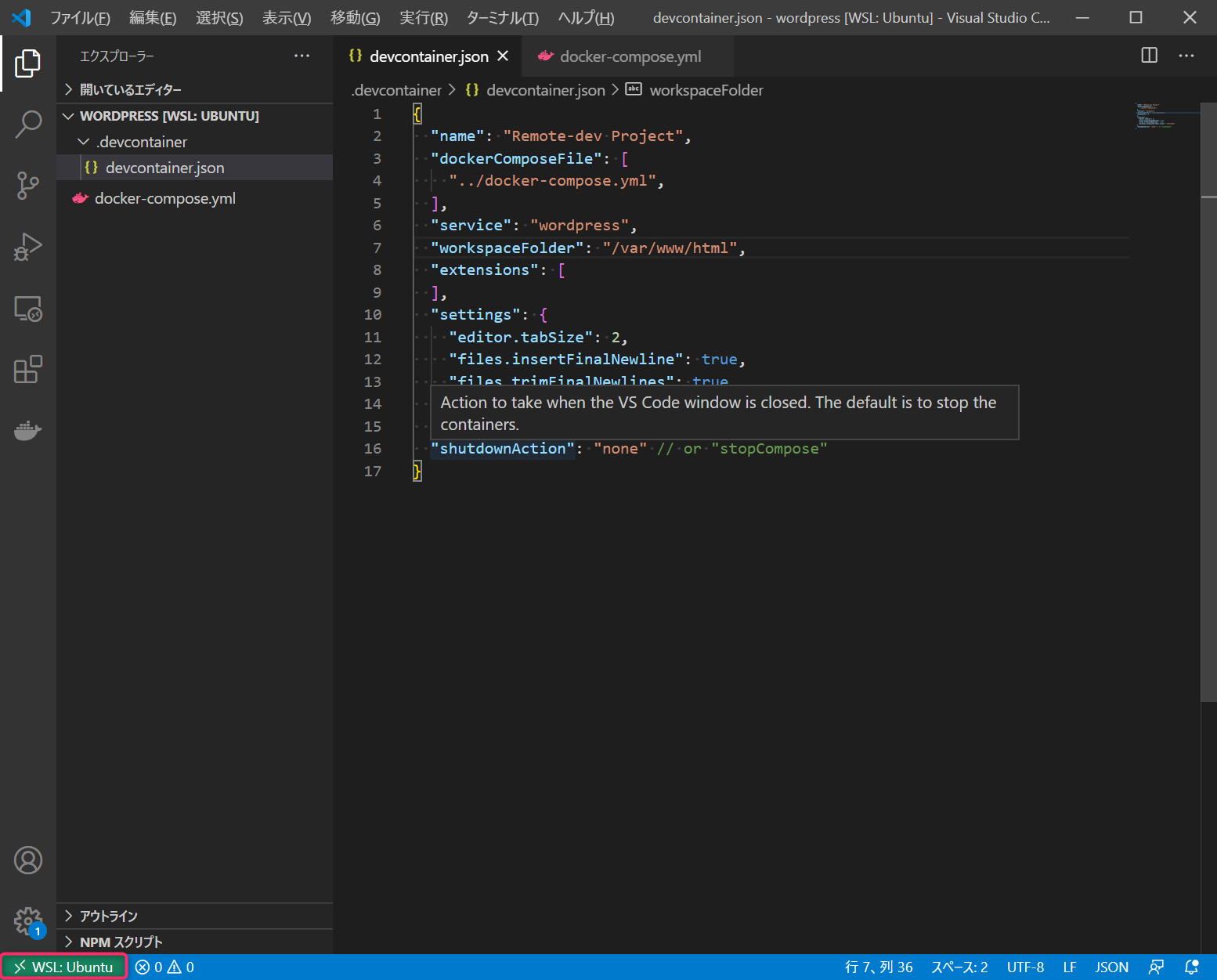
Task: Change line ending via LF status item
Action: (1070, 967)
